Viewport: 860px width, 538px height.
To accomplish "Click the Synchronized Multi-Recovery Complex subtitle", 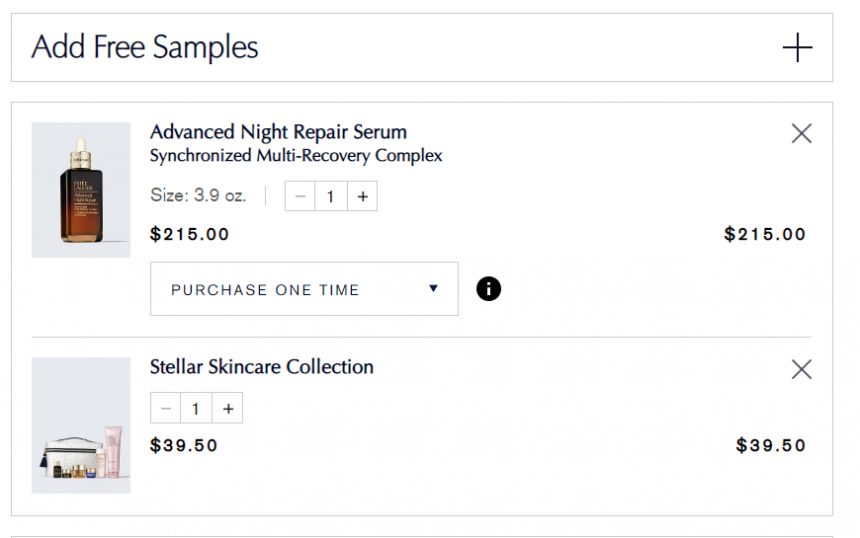I will coord(296,156).
